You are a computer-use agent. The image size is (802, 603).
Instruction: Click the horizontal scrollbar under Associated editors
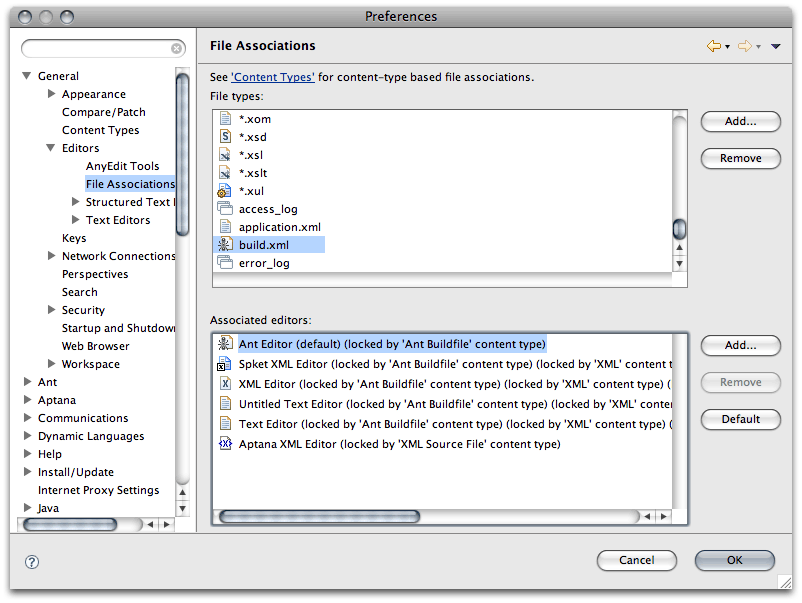(x=428, y=517)
